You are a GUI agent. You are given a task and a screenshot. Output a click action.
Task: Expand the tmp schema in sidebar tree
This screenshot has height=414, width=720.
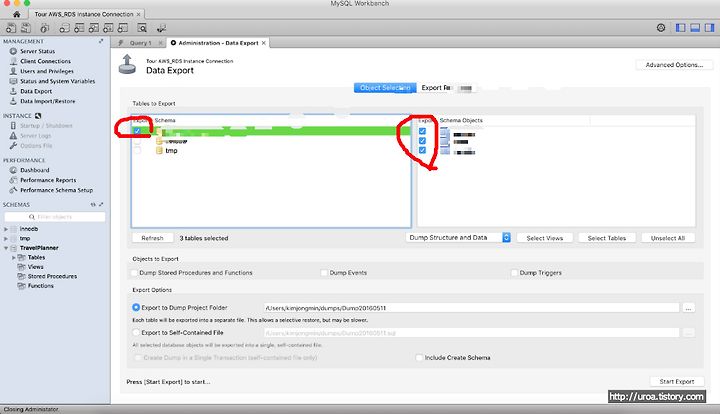pos(6,239)
